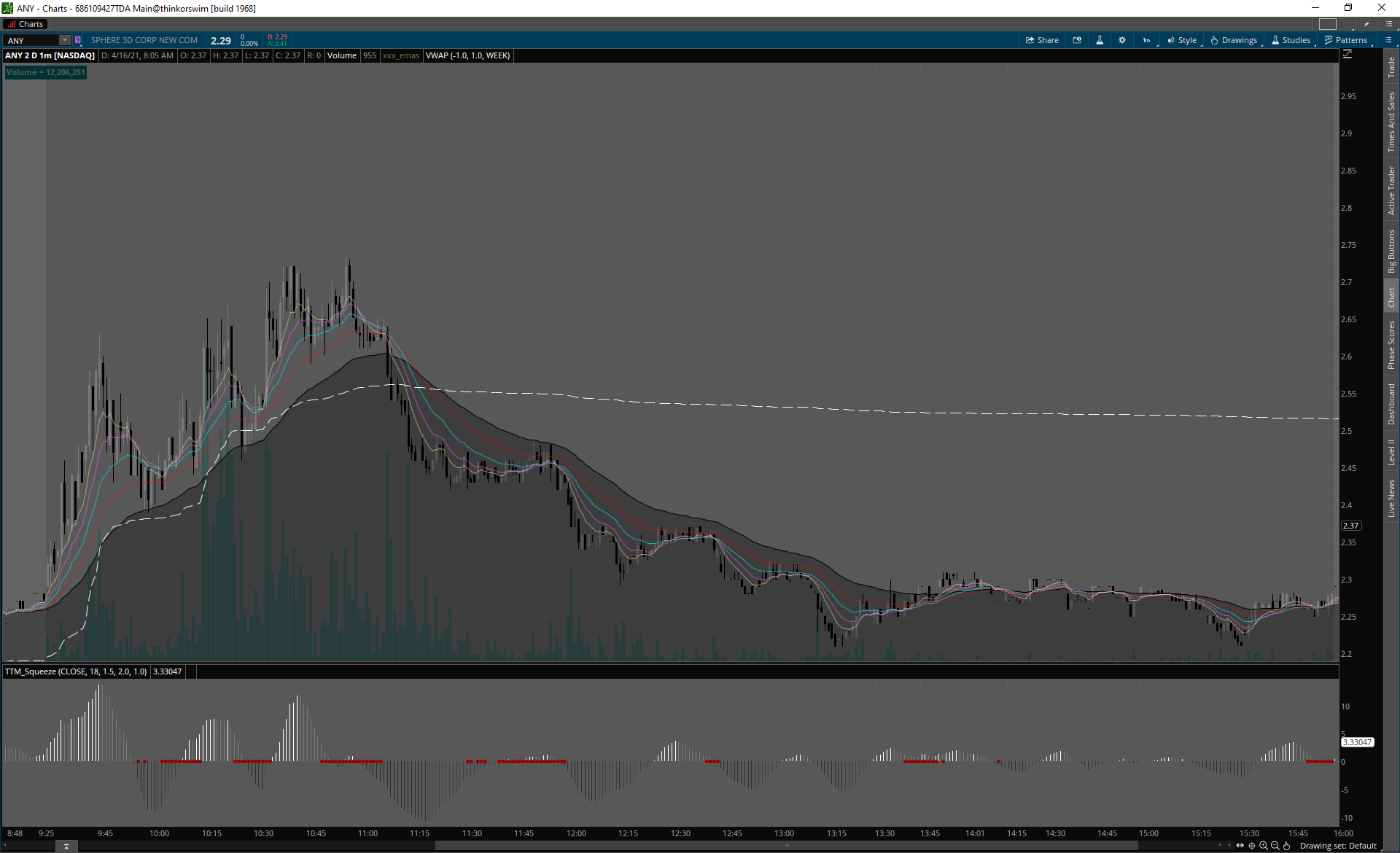The height and width of the screenshot is (853, 1400).
Task: Open the Patterns menu button
Action: tap(1346, 40)
